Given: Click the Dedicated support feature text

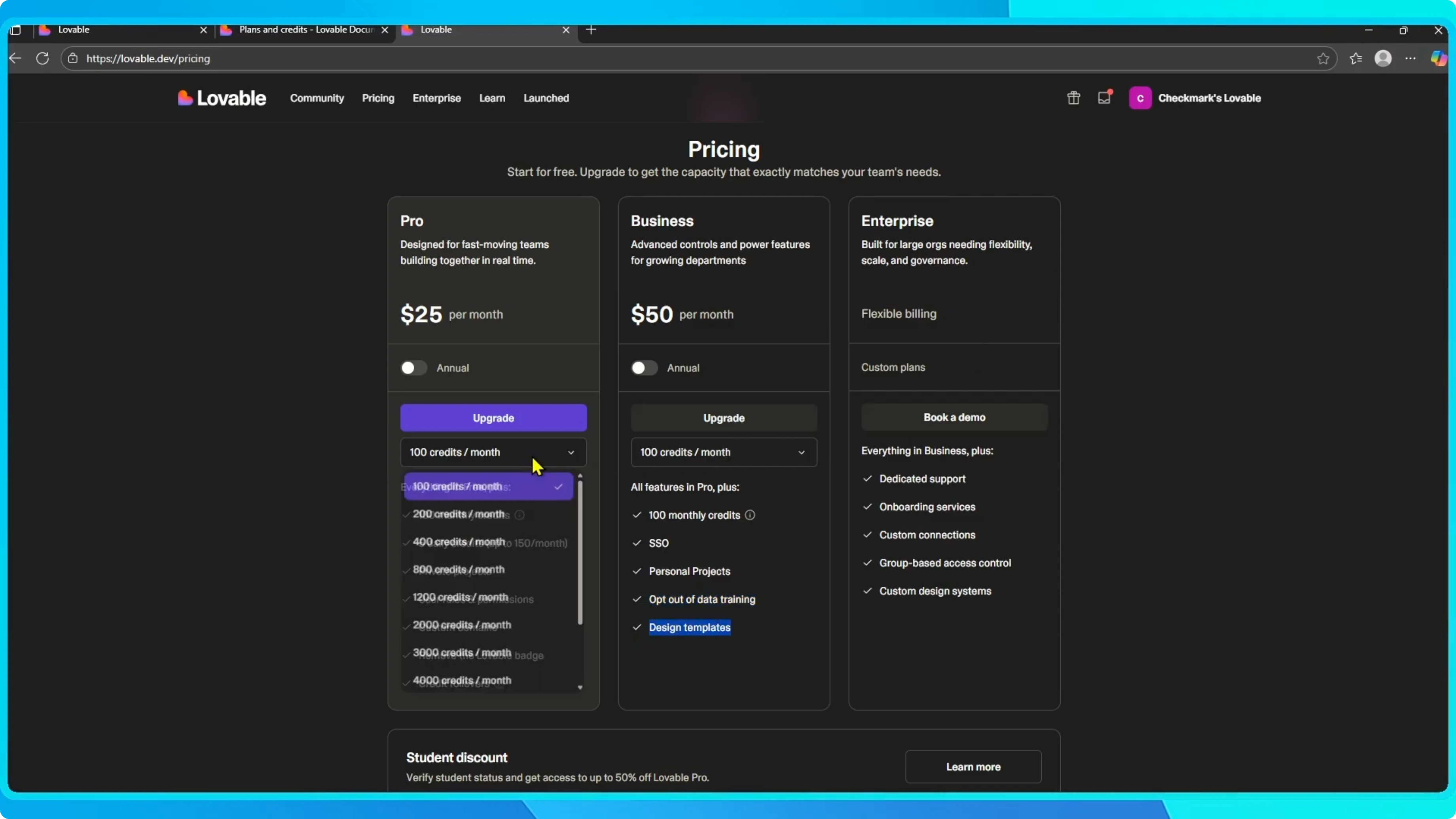Looking at the screenshot, I should (x=922, y=479).
